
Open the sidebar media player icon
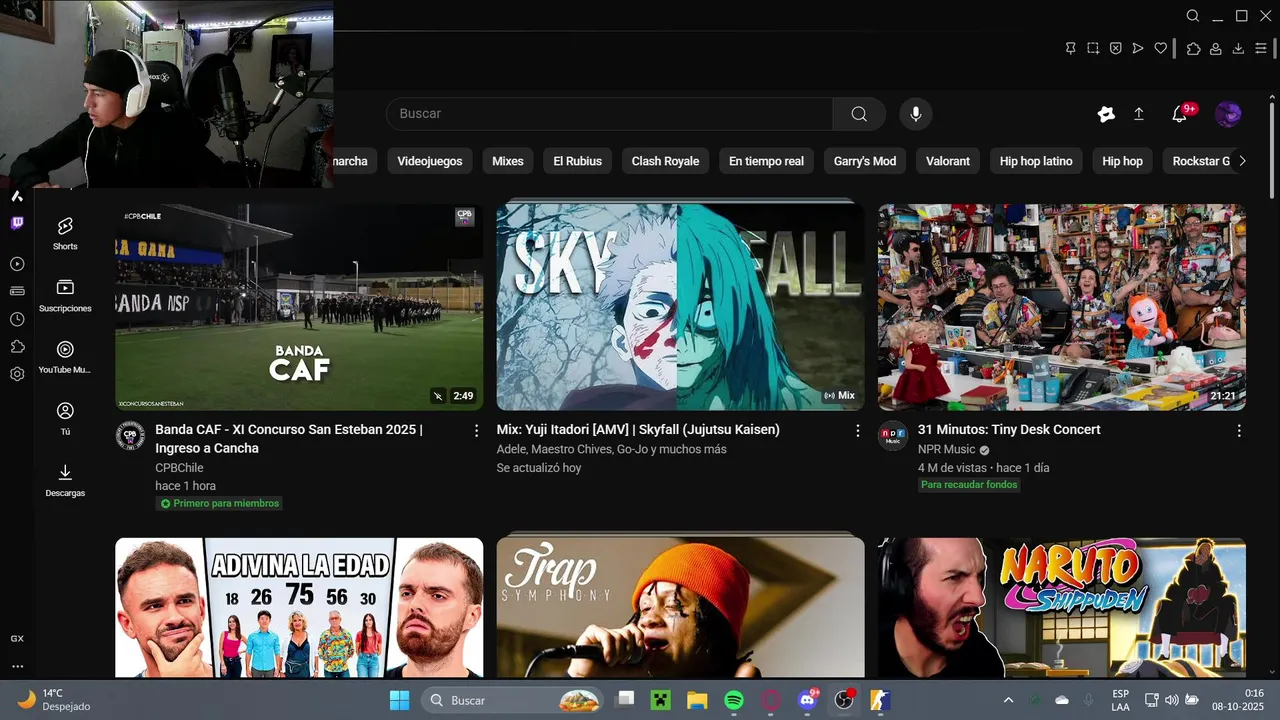[17, 264]
